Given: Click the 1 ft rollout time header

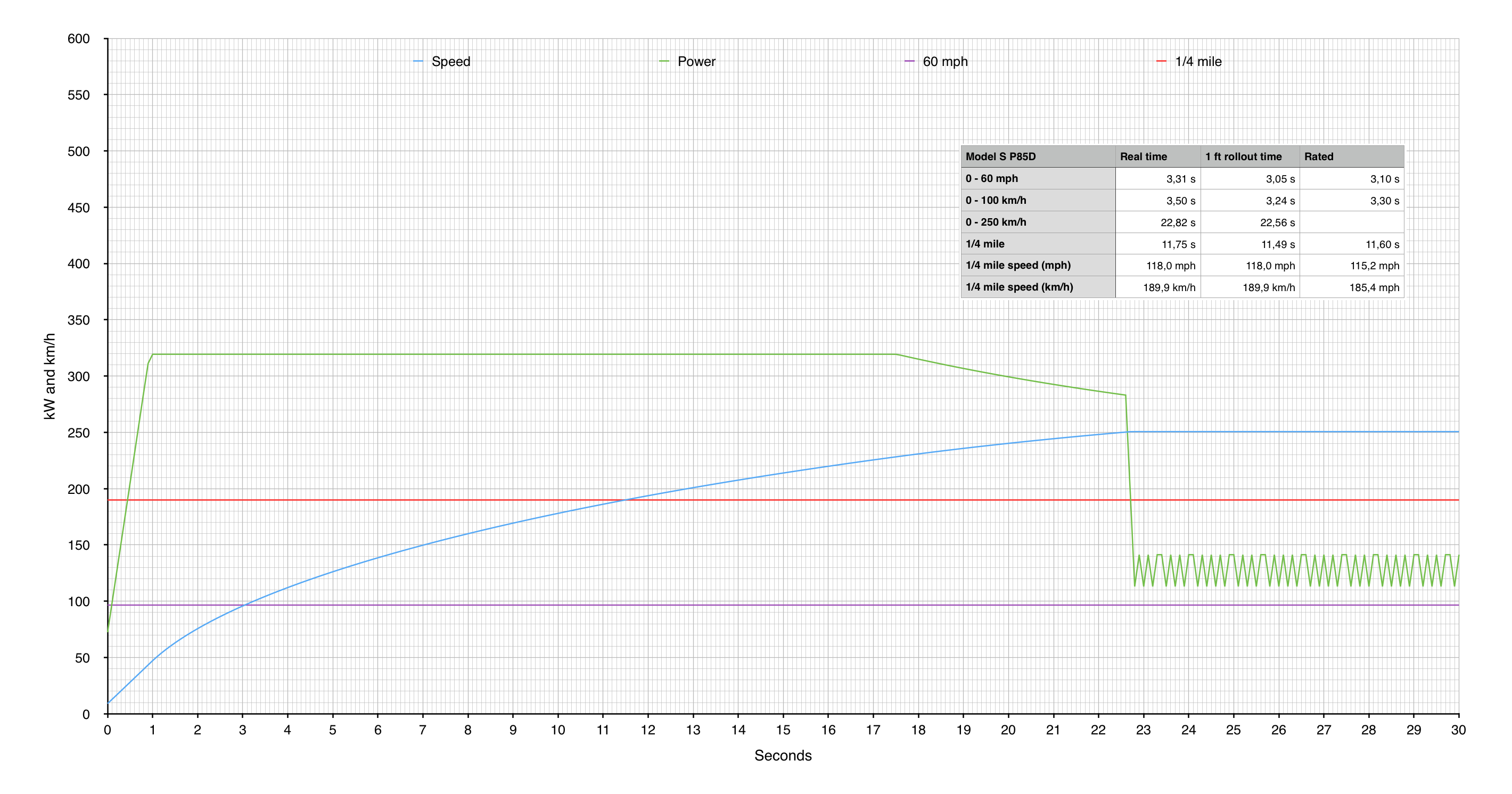Looking at the screenshot, I should click(x=1243, y=156).
